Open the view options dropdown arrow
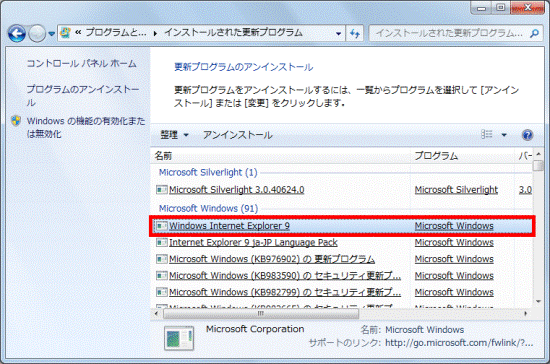Viewport: 550px width, 364px height. 504,135
